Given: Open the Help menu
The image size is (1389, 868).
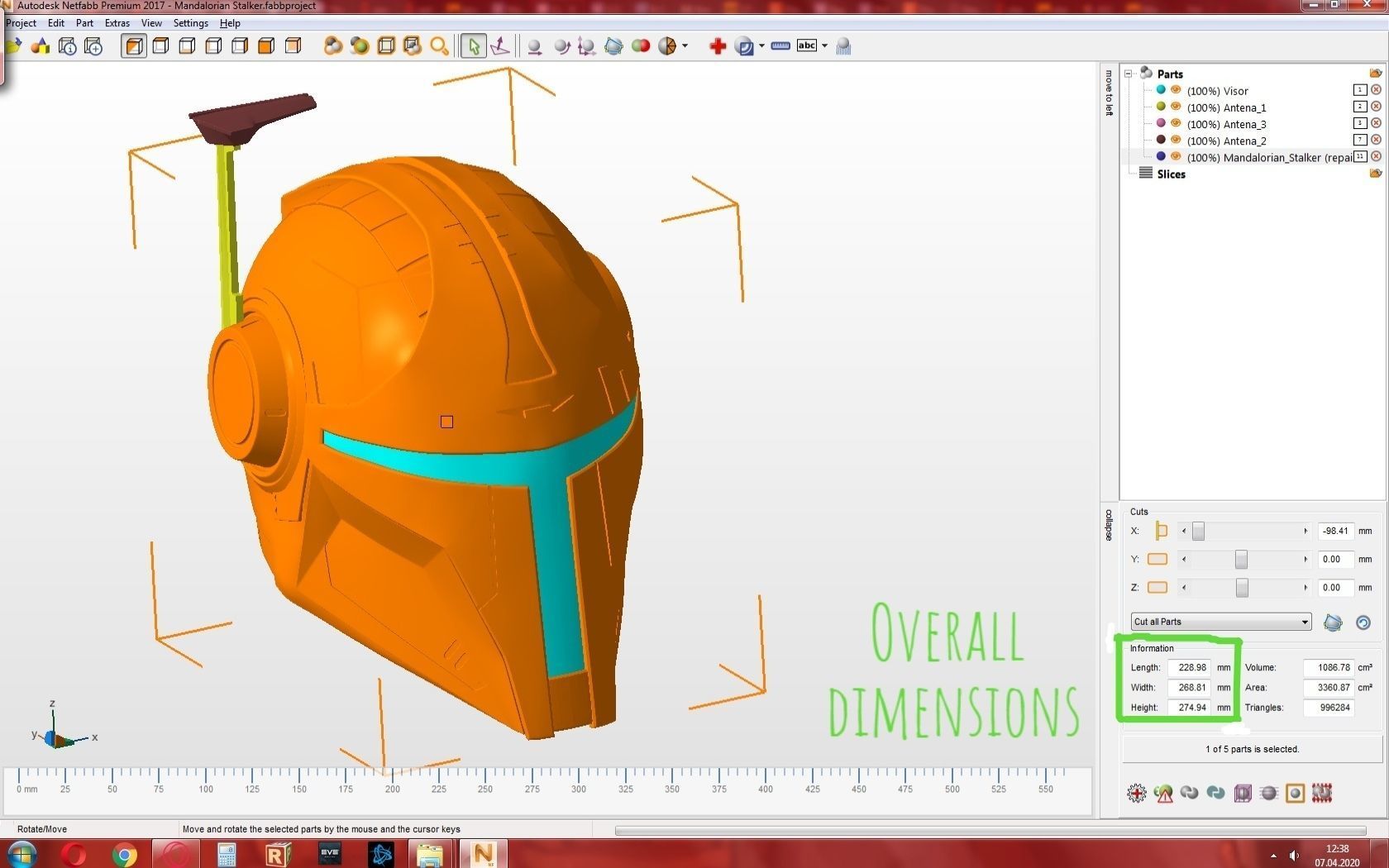Looking at the screenshot, I should 230,23.
